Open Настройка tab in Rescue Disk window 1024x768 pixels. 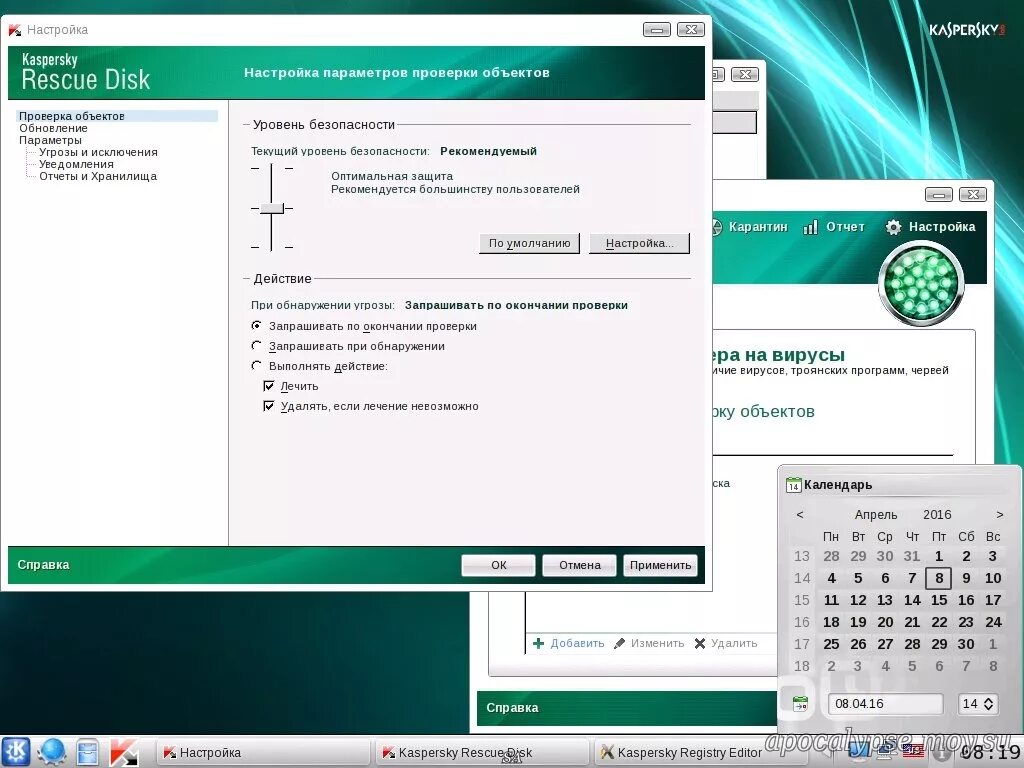[942, 227]
